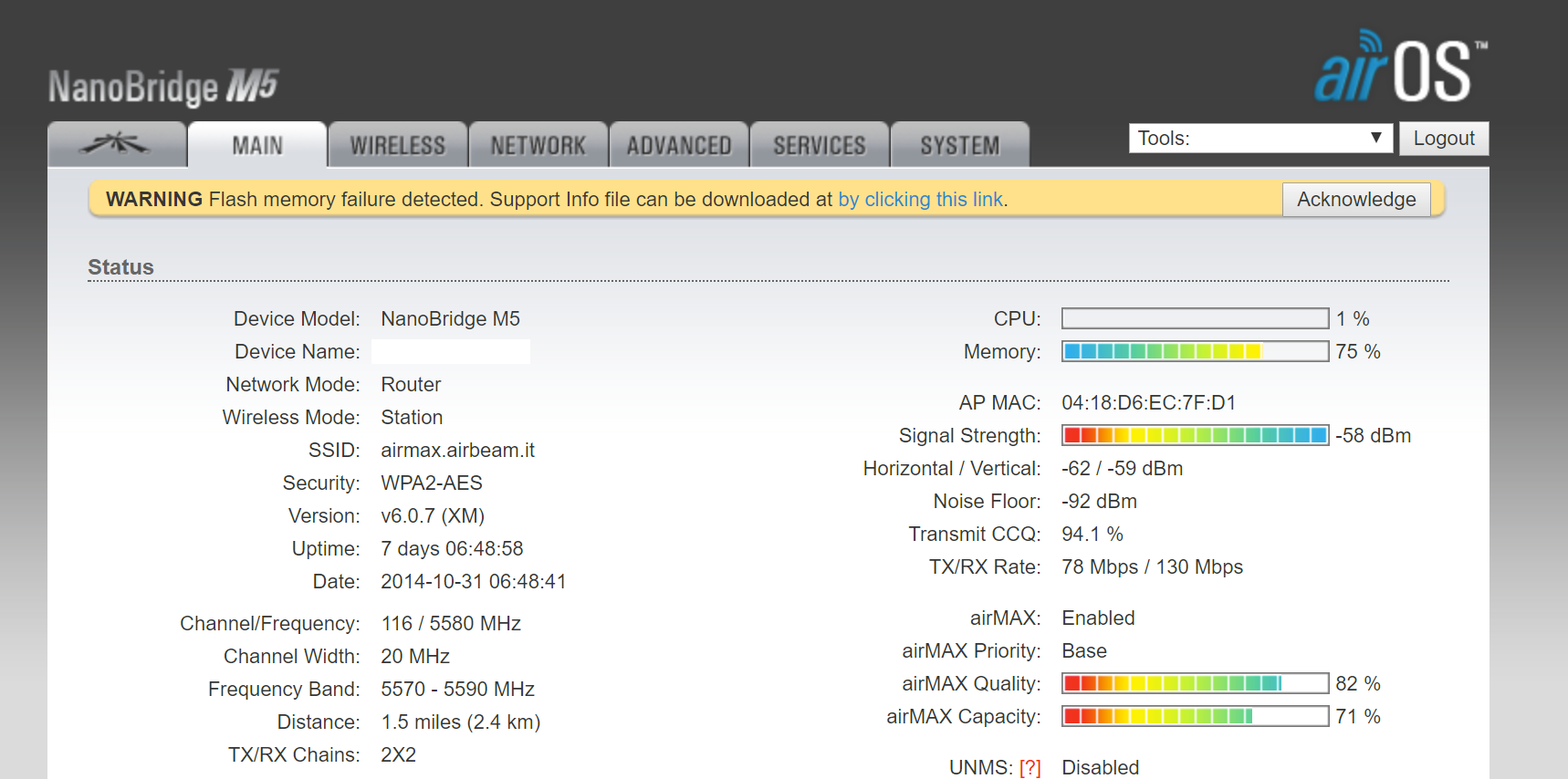Screen dimensions: 1568x779
Task: Click the Signal Strength bar
Action: point(1195,435)
